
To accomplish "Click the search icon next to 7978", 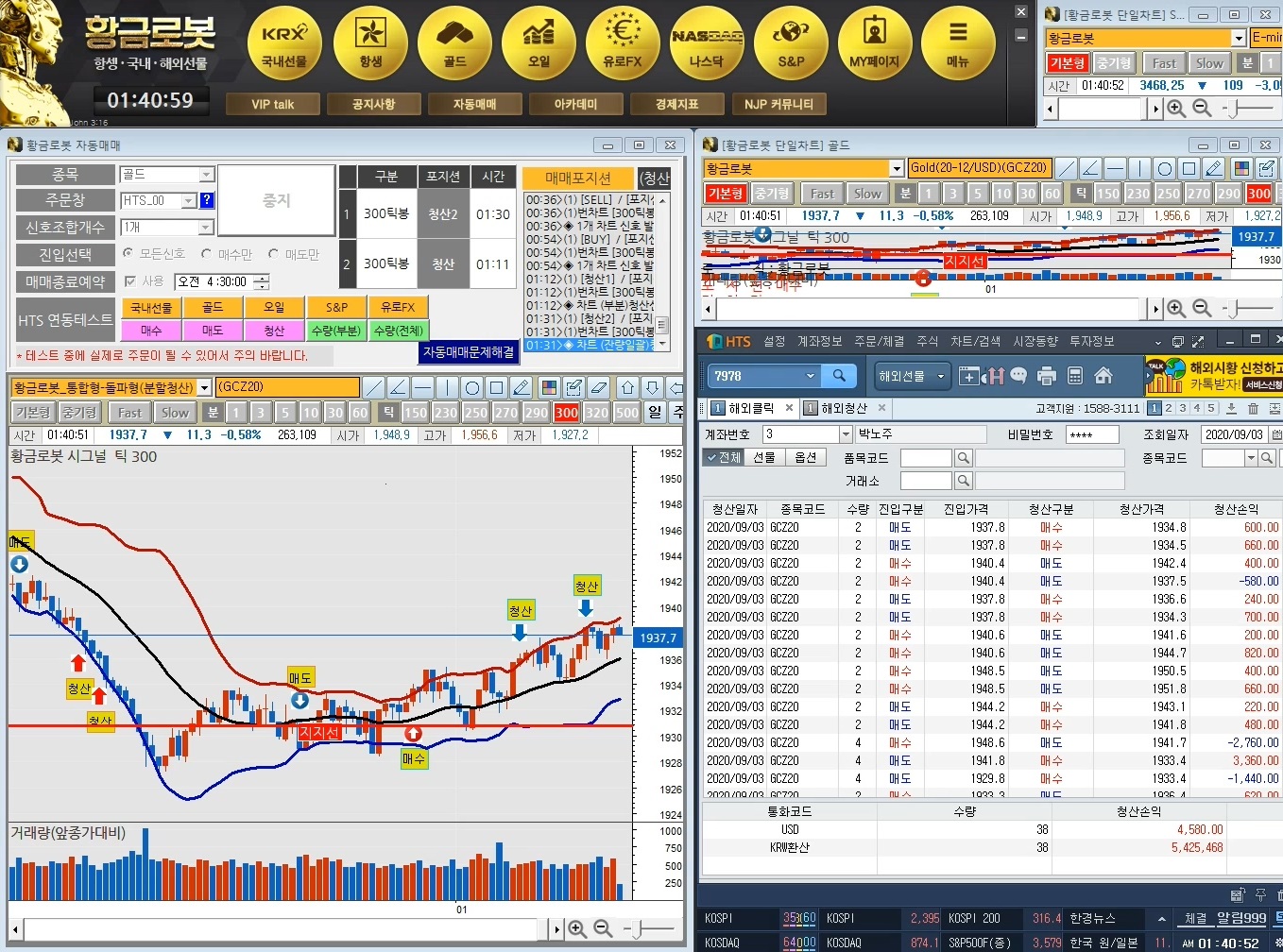I will [x=839, y=376].
